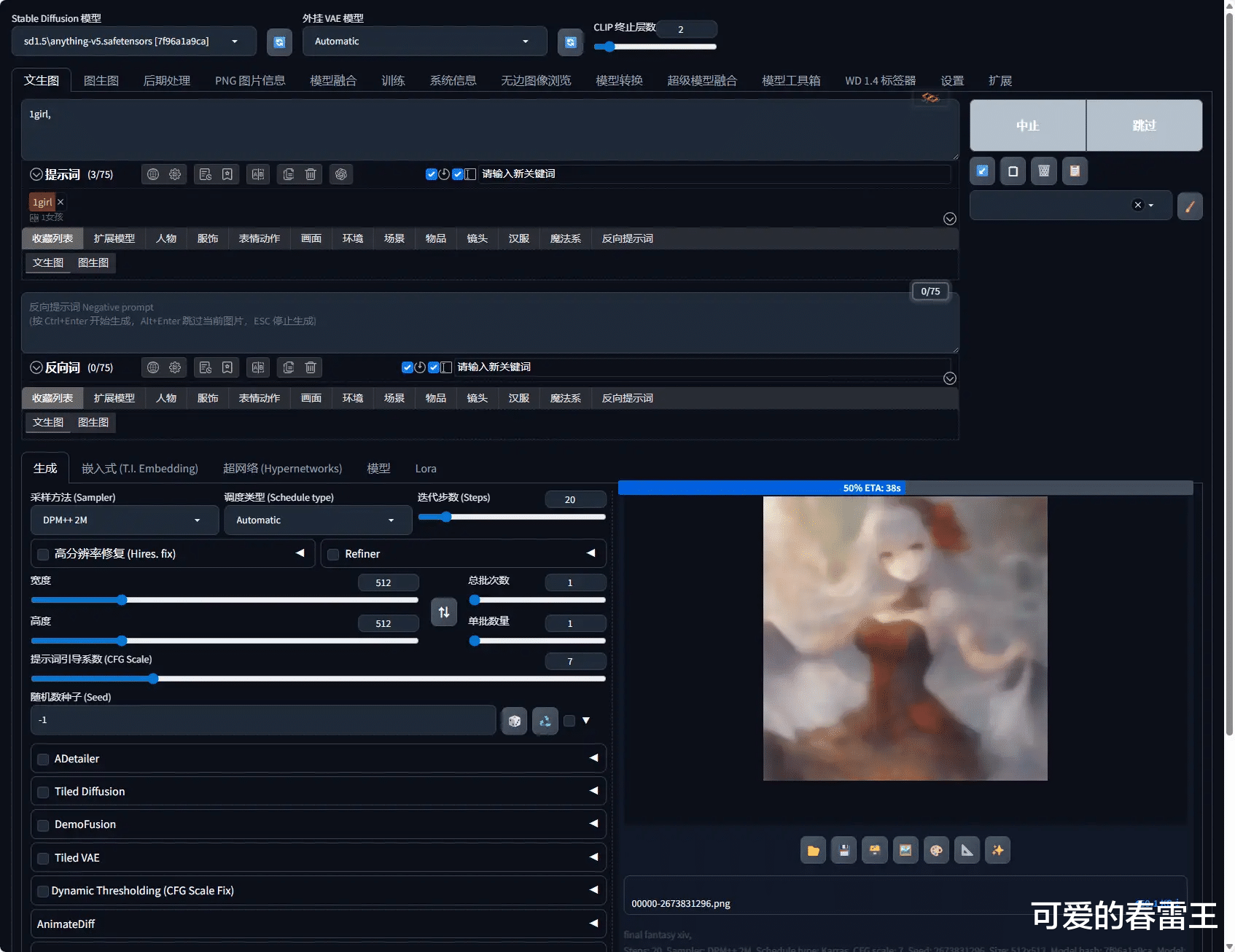Open the output folder icon below the preview
The image size is (1235, 952).
pos(814,850)
